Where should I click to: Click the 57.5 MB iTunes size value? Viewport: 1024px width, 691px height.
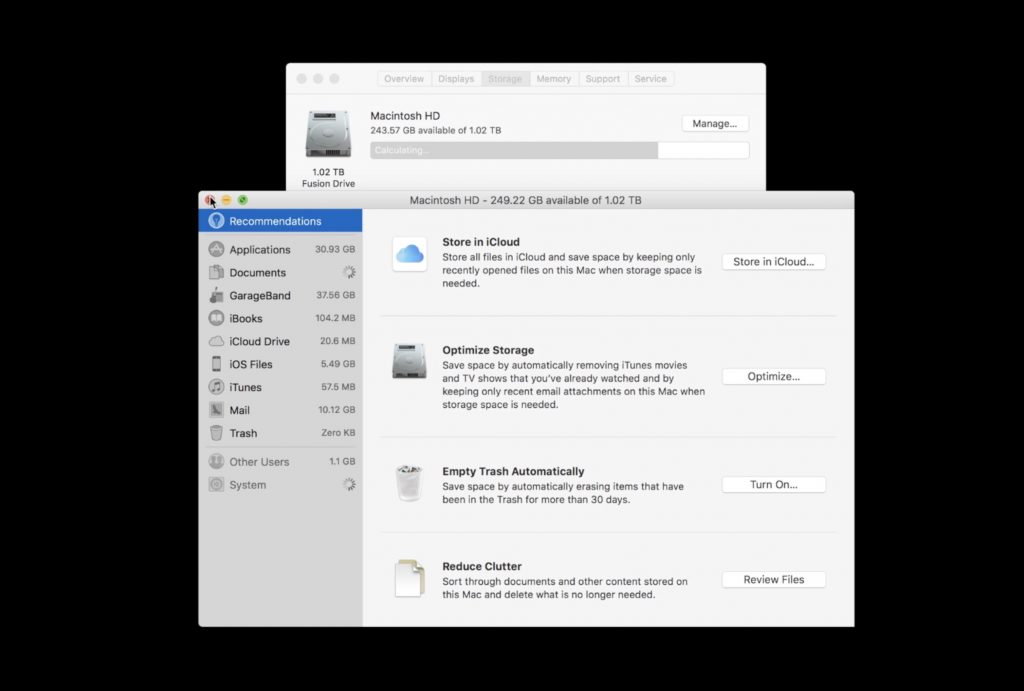[x=338, y=386]
